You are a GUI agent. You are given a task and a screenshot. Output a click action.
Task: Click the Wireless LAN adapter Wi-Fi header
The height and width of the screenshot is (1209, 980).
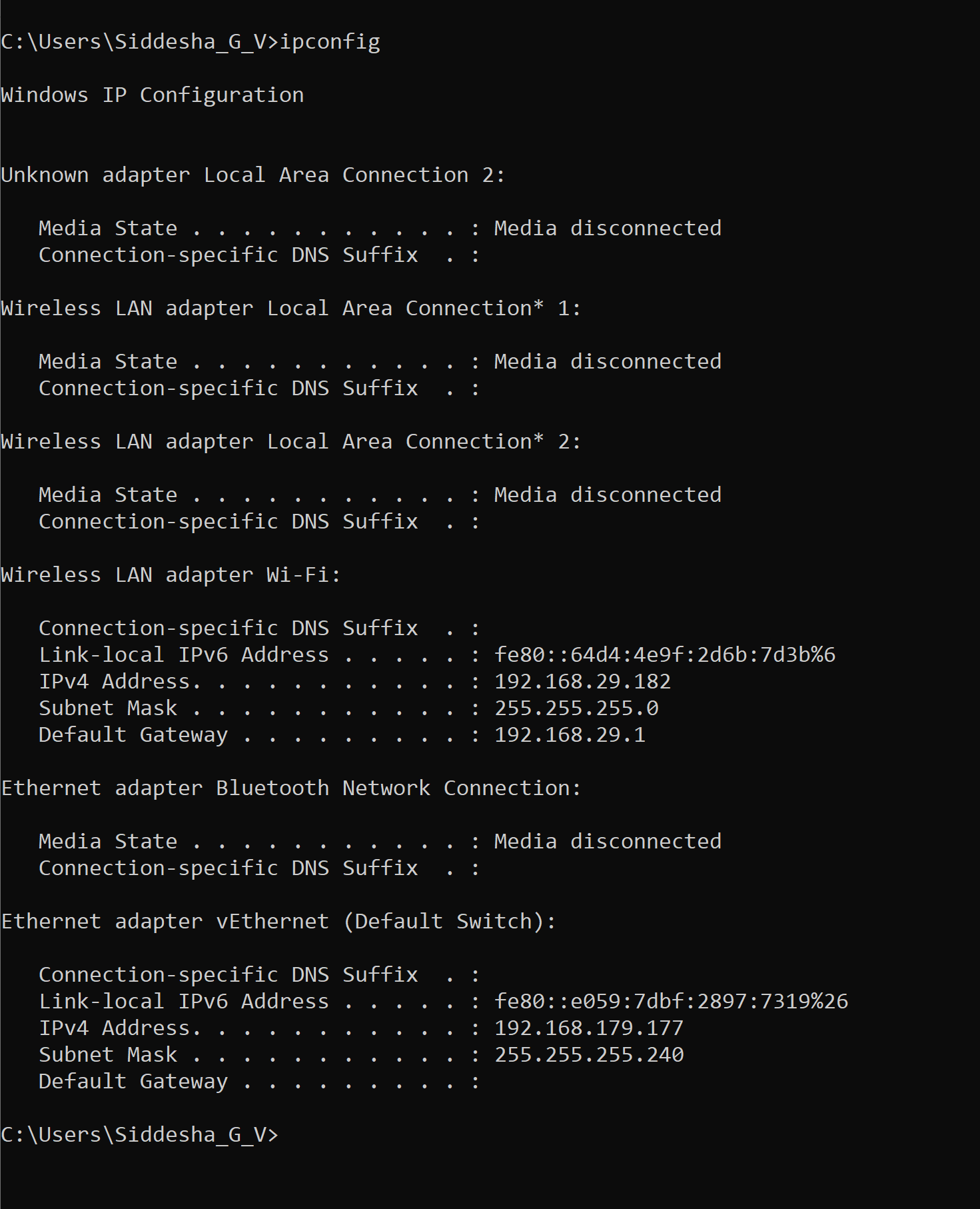click(x=171, y=575)
